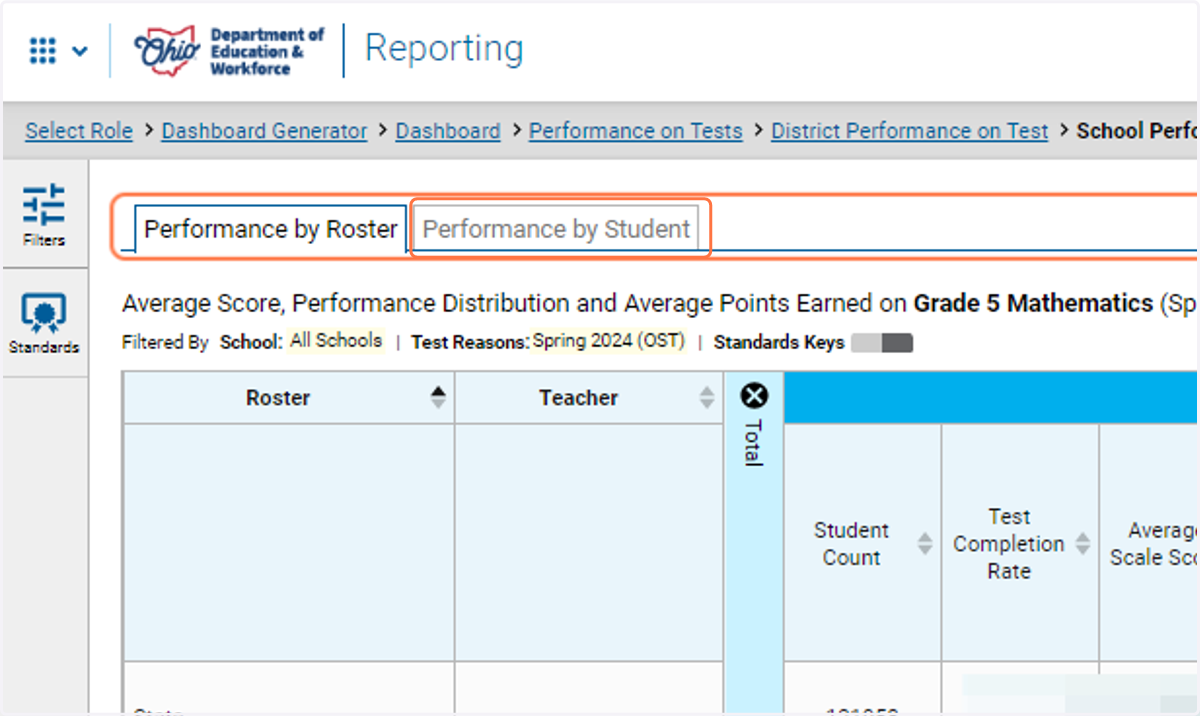Click the Teacher column header
The width and height of the screenshot is (1200, 716).
589,398
